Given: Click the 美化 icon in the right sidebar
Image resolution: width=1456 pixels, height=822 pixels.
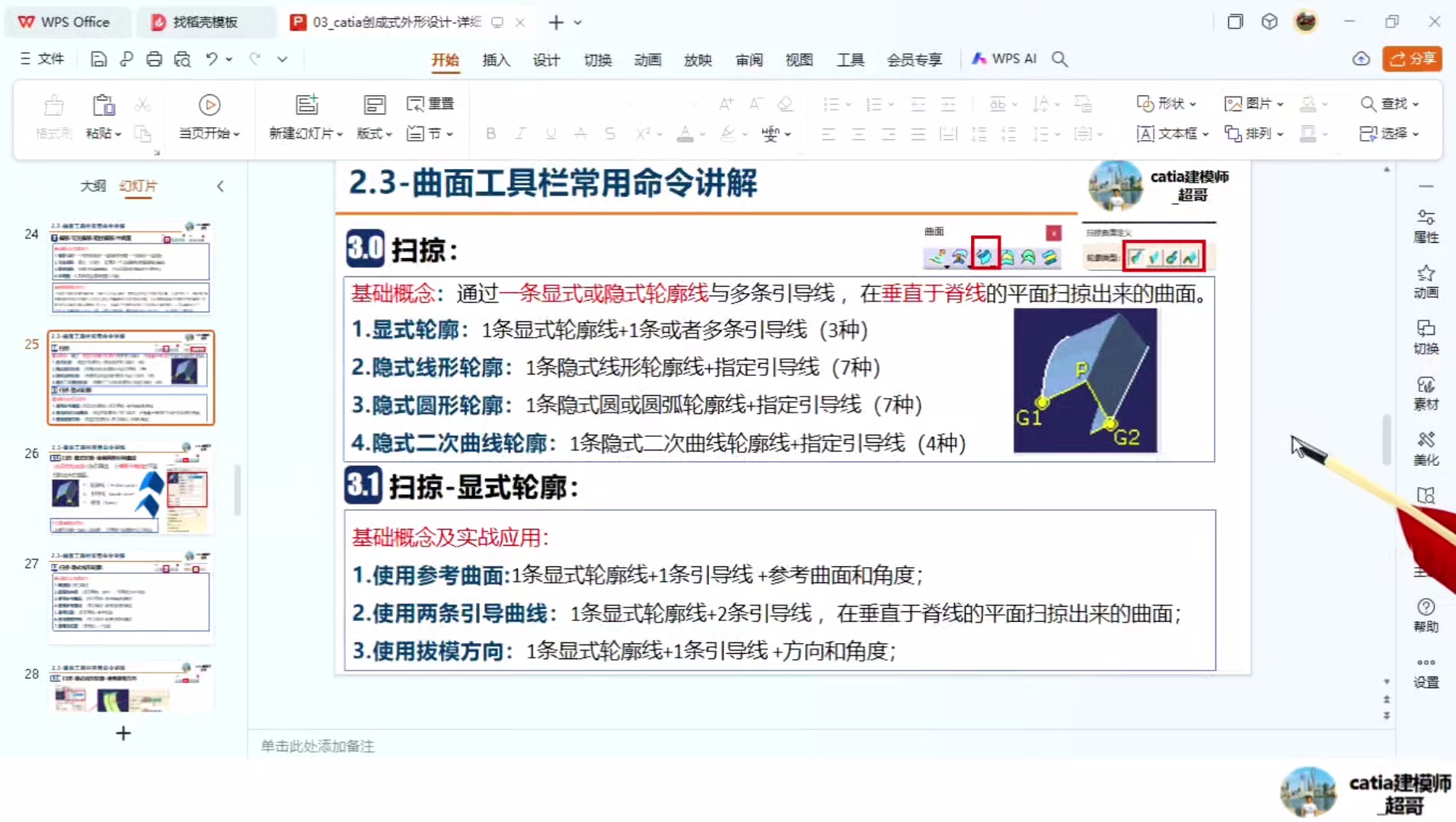Looking at the screenshot, I should (1426, 449).
